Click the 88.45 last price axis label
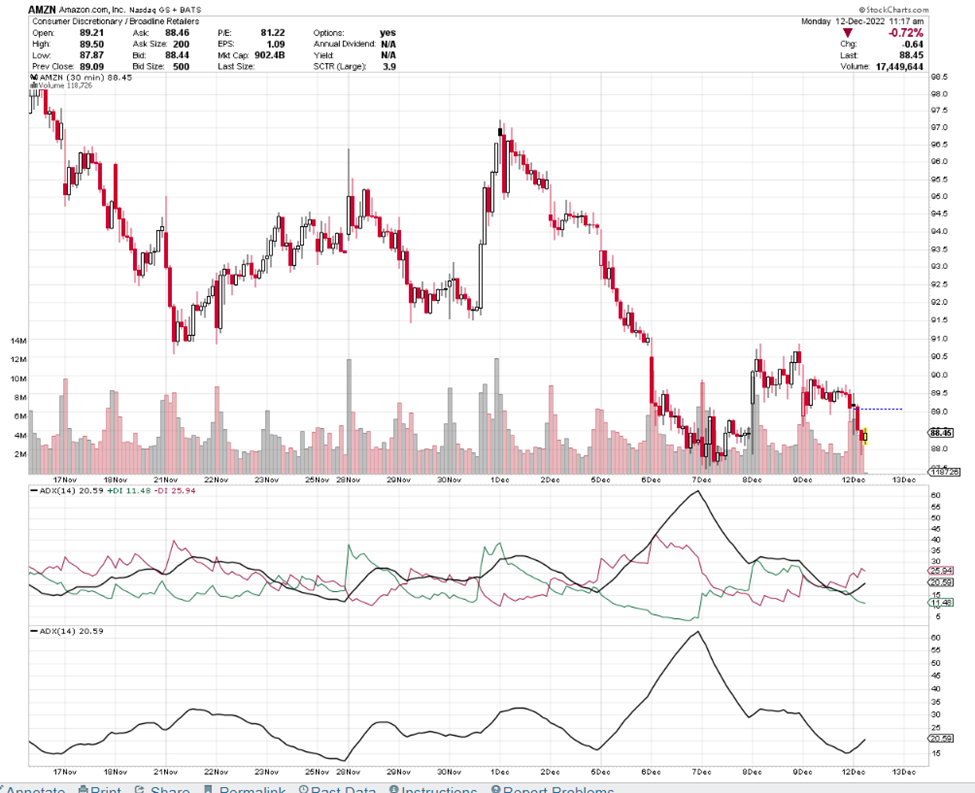The width and height of the screenshot is (975, 793). click(x=941, y=432)
